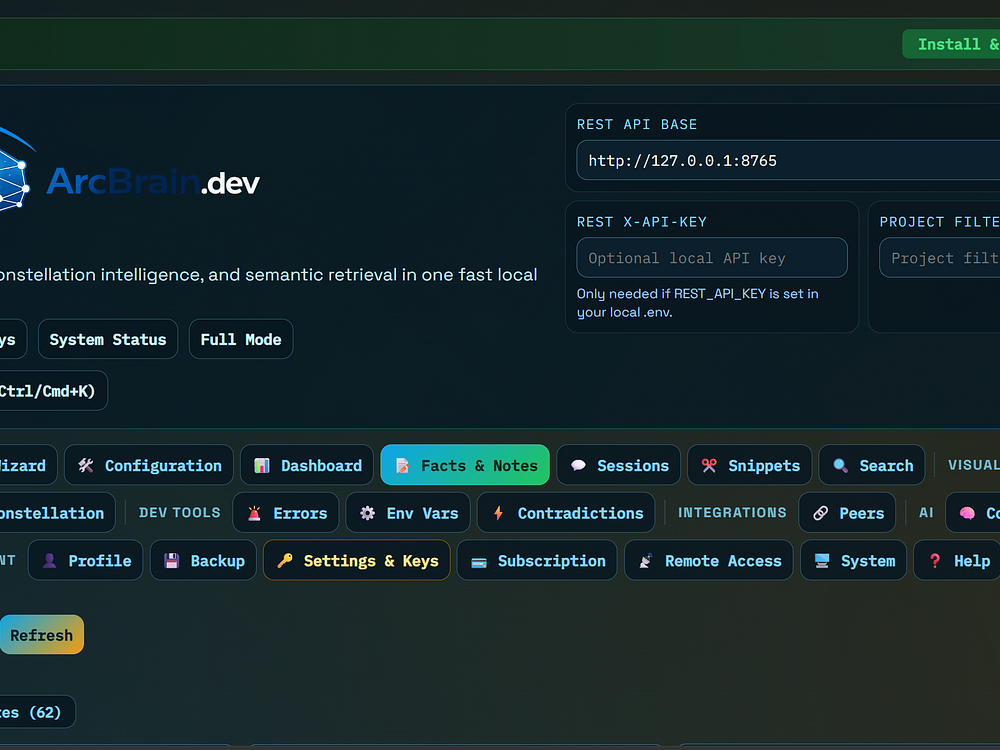This screenshot has width=1000, height=750.
Task: Switch to Full Mode
Action: pyautogui.click(x=241, y=339)
